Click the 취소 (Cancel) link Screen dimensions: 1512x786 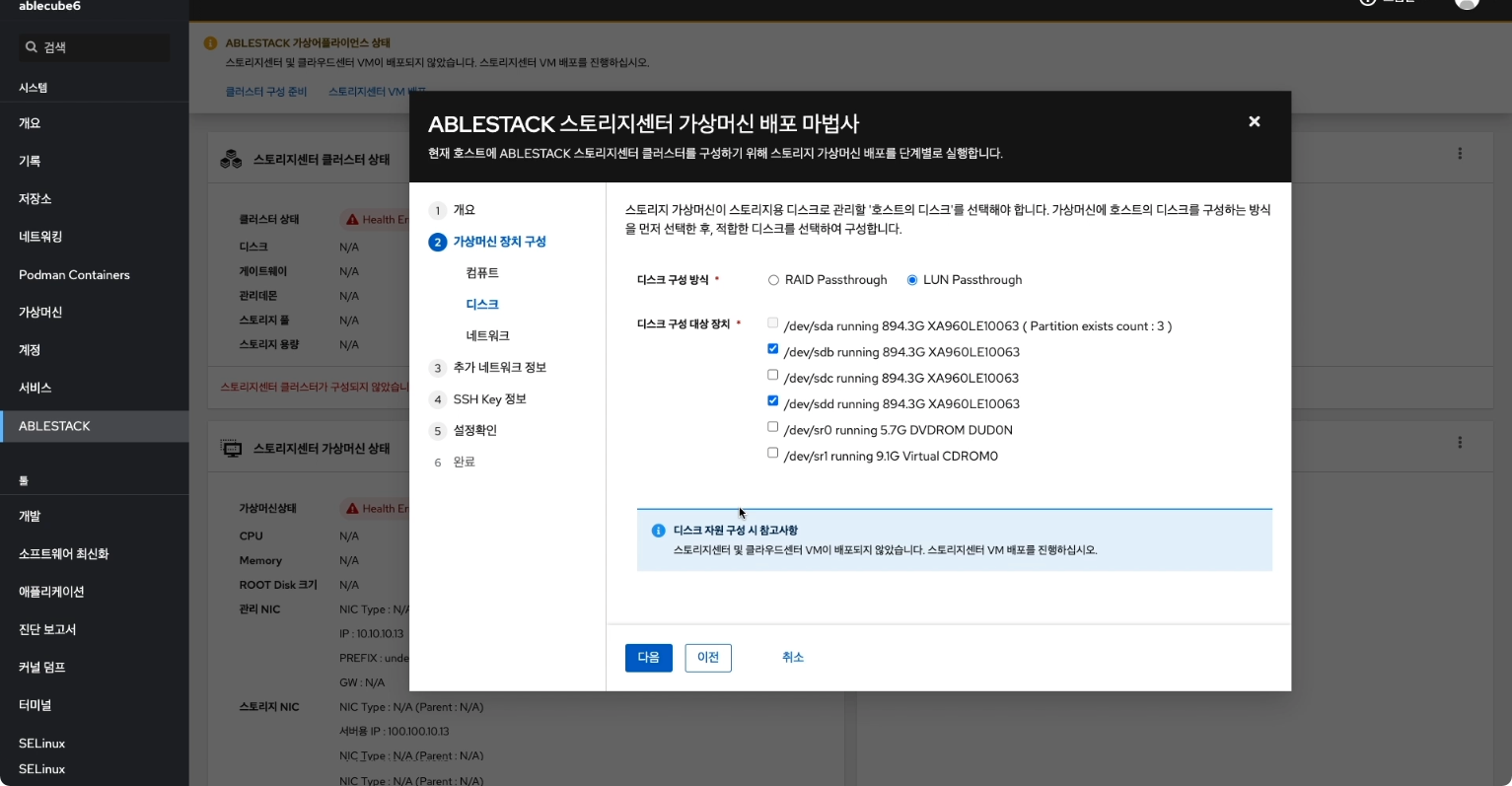point(793,658)
